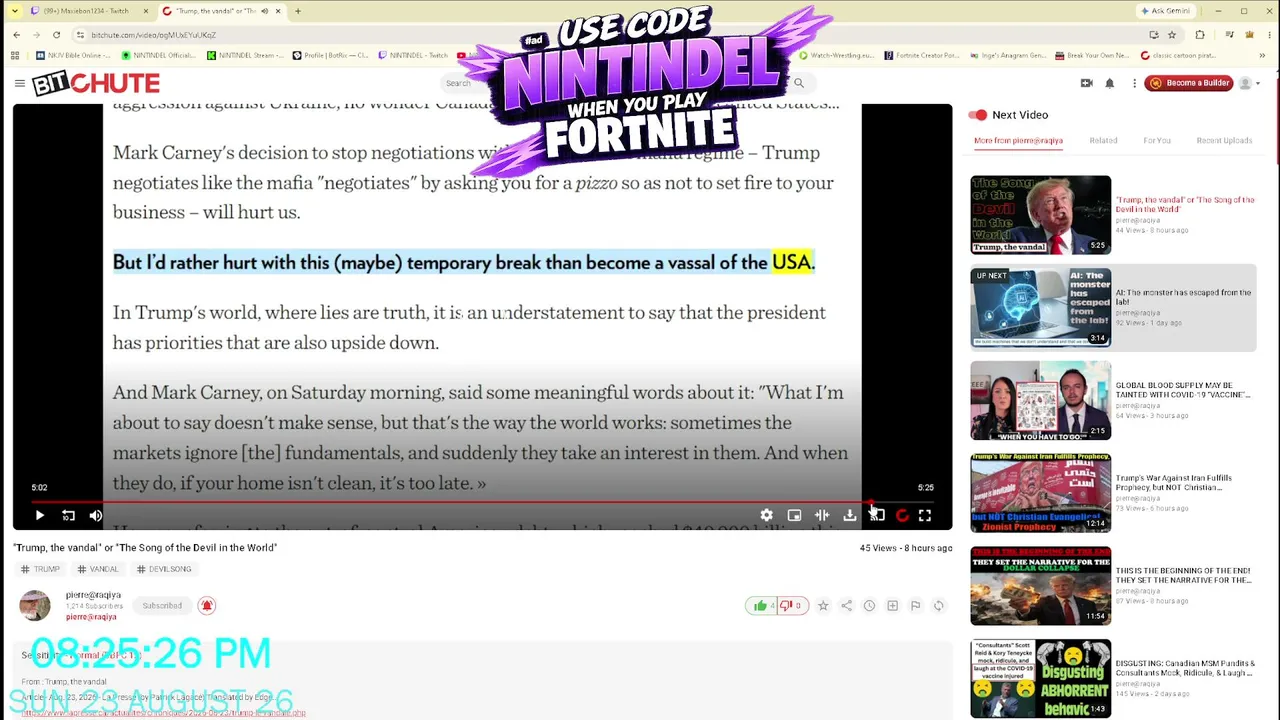1280x720 pixels.
Task: Go to the BitChute home logo
Action: tap(96, 83)
